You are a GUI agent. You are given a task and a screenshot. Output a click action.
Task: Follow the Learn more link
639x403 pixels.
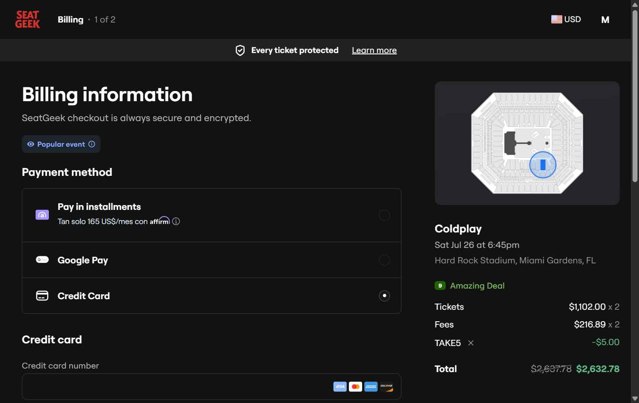[374, 51]
